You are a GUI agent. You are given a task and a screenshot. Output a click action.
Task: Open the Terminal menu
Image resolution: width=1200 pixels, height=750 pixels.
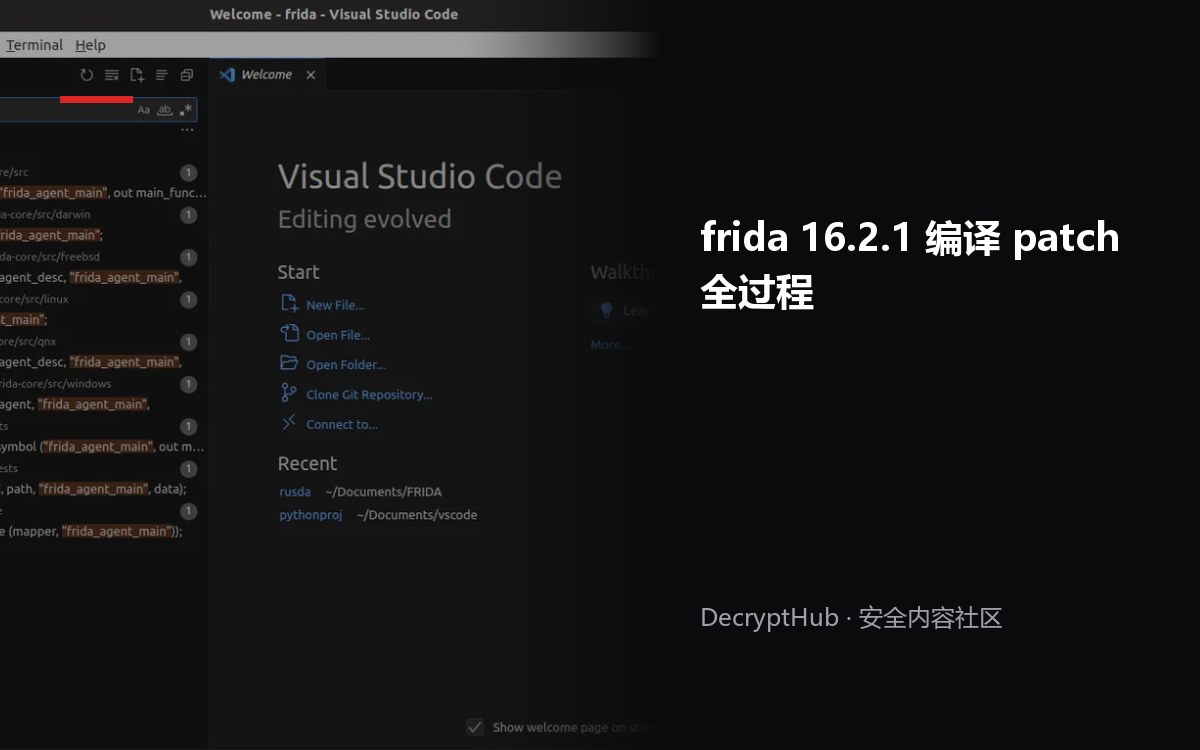click(34, 45)
